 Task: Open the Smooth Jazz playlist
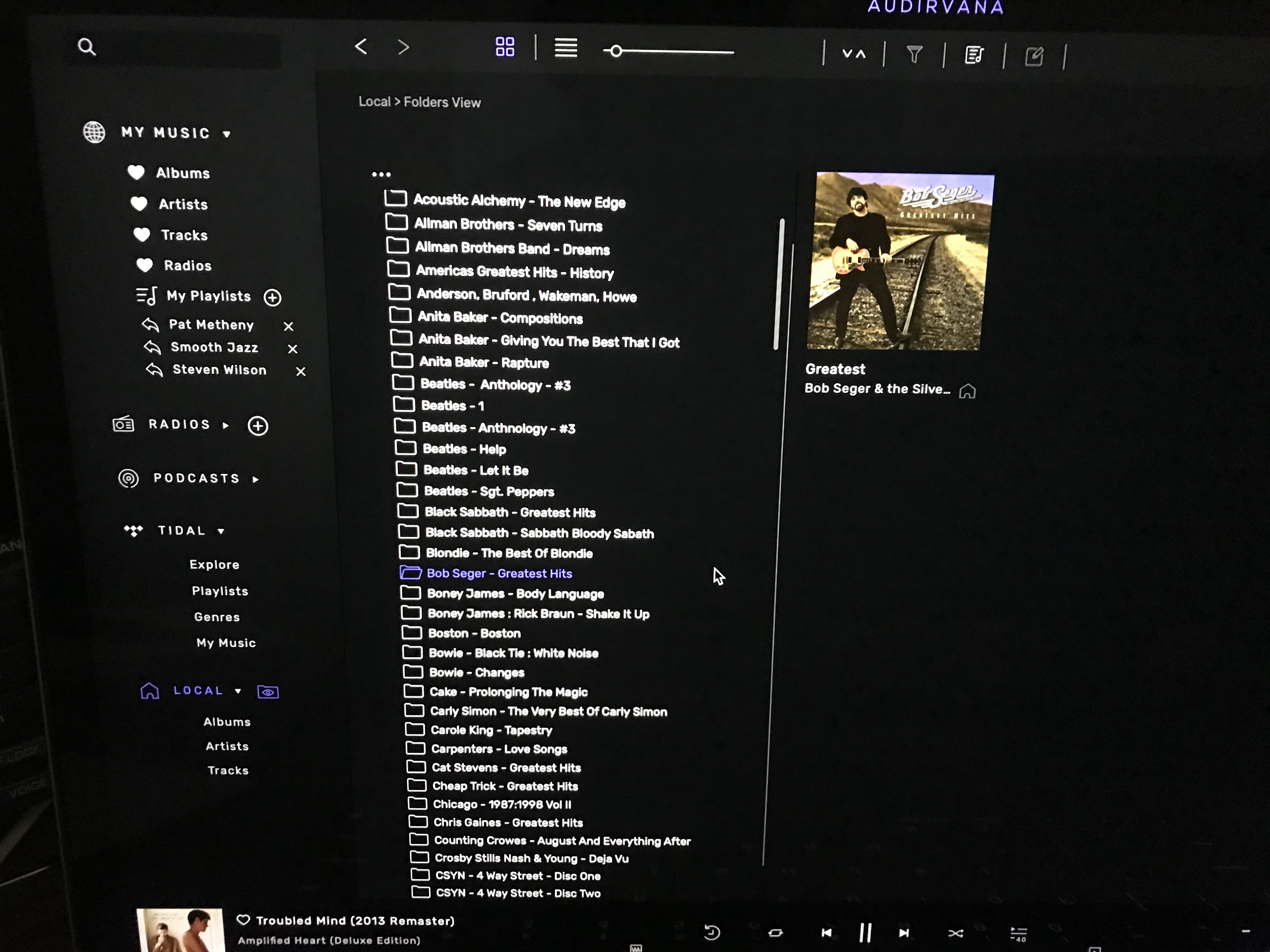click(x=214, y=347)
